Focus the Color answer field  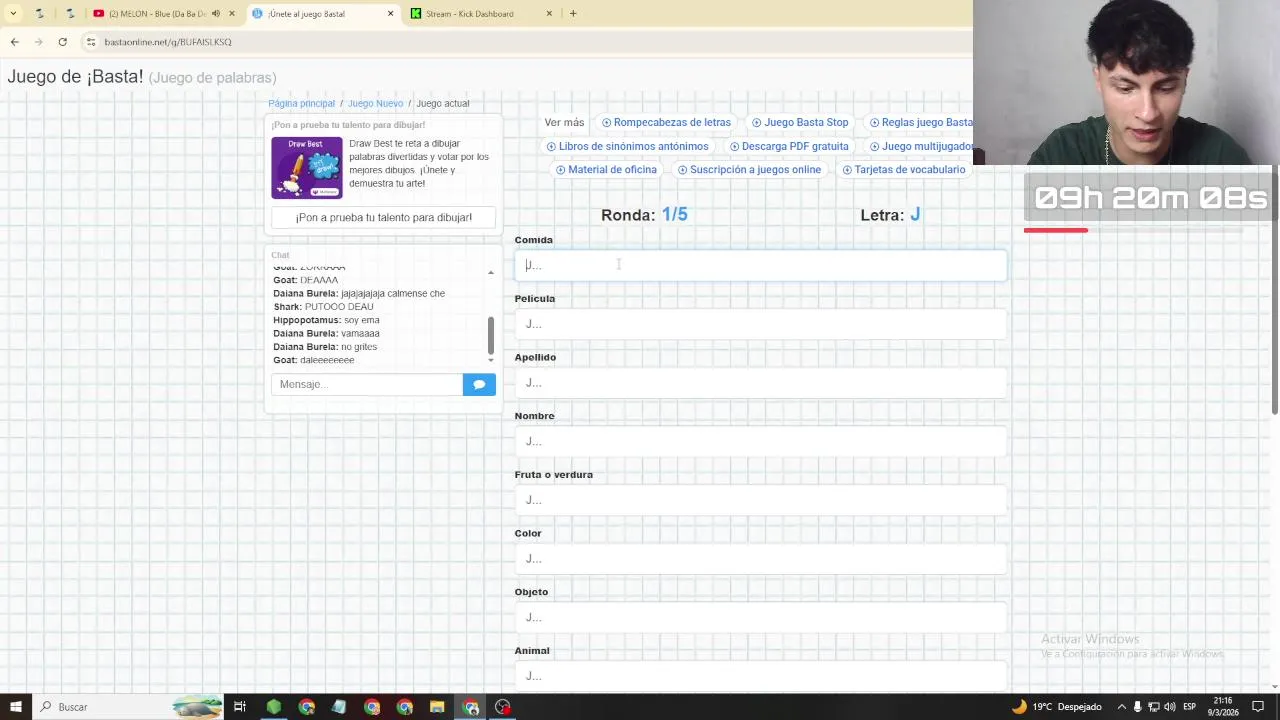click(x=760, y=559)
